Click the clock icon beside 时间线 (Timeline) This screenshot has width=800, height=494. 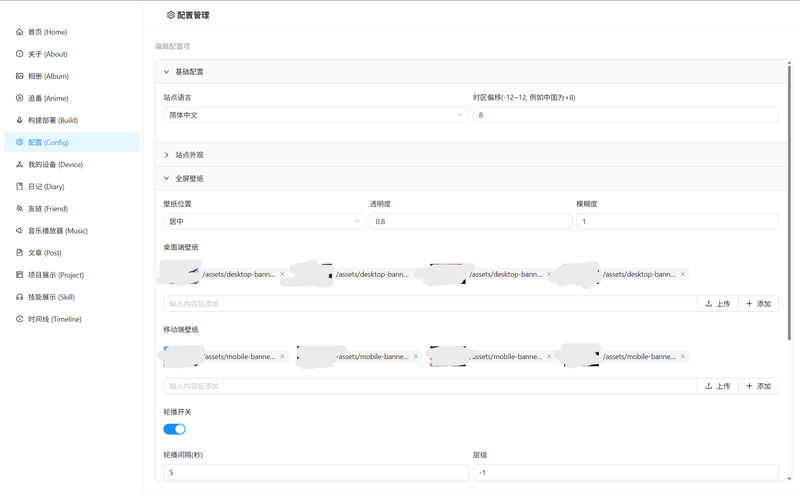(19, 319)
